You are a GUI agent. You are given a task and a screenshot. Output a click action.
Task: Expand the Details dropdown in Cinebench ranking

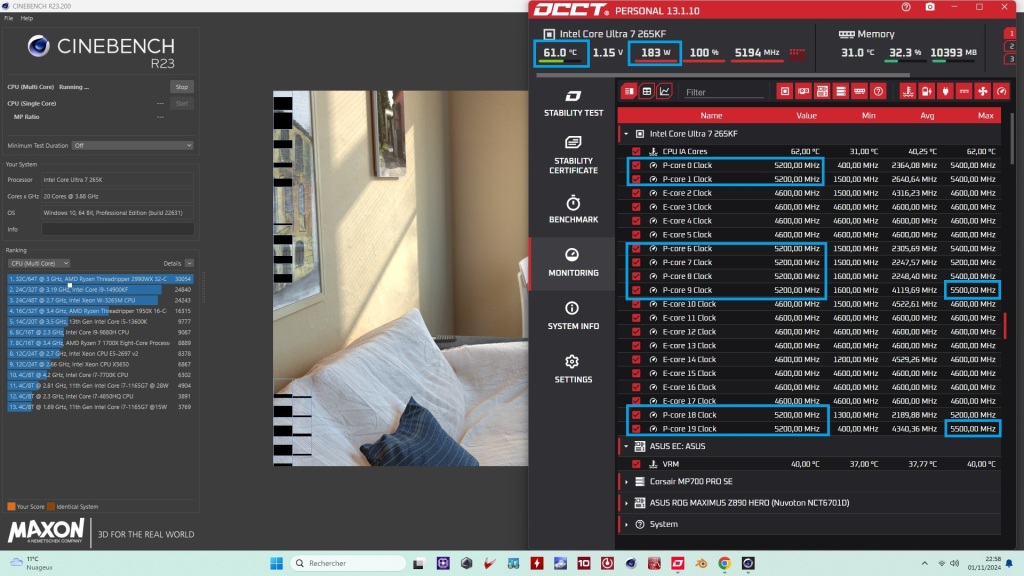click(189, 263)
